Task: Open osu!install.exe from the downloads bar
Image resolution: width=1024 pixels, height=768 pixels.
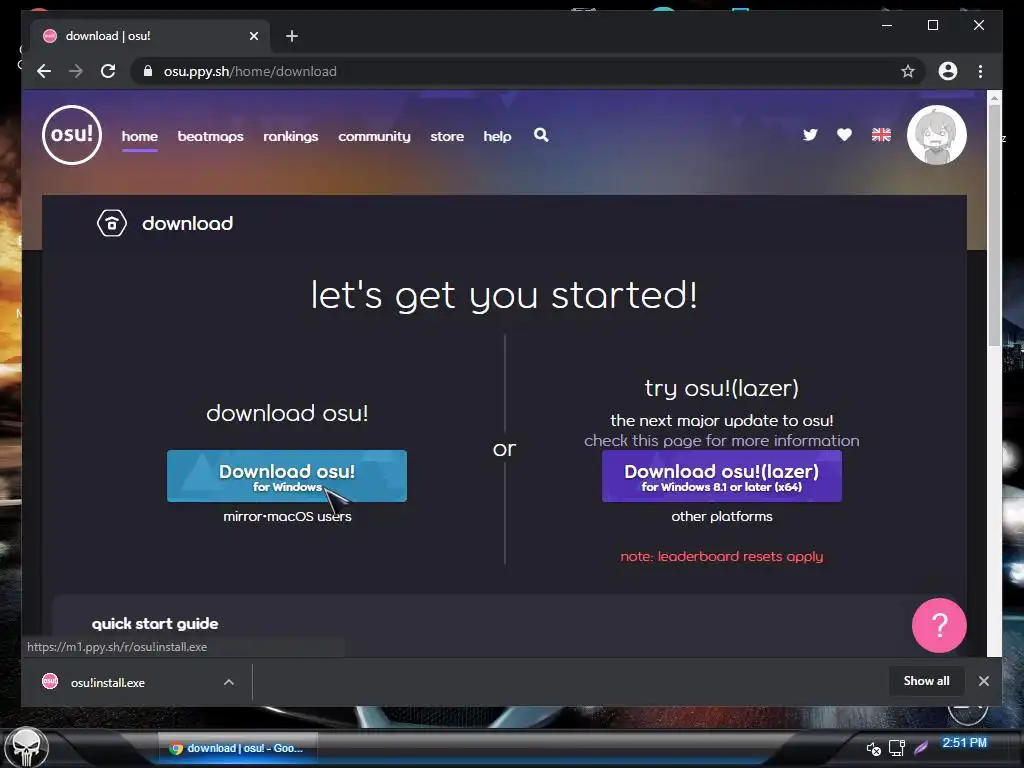Action: coord(108,682)
